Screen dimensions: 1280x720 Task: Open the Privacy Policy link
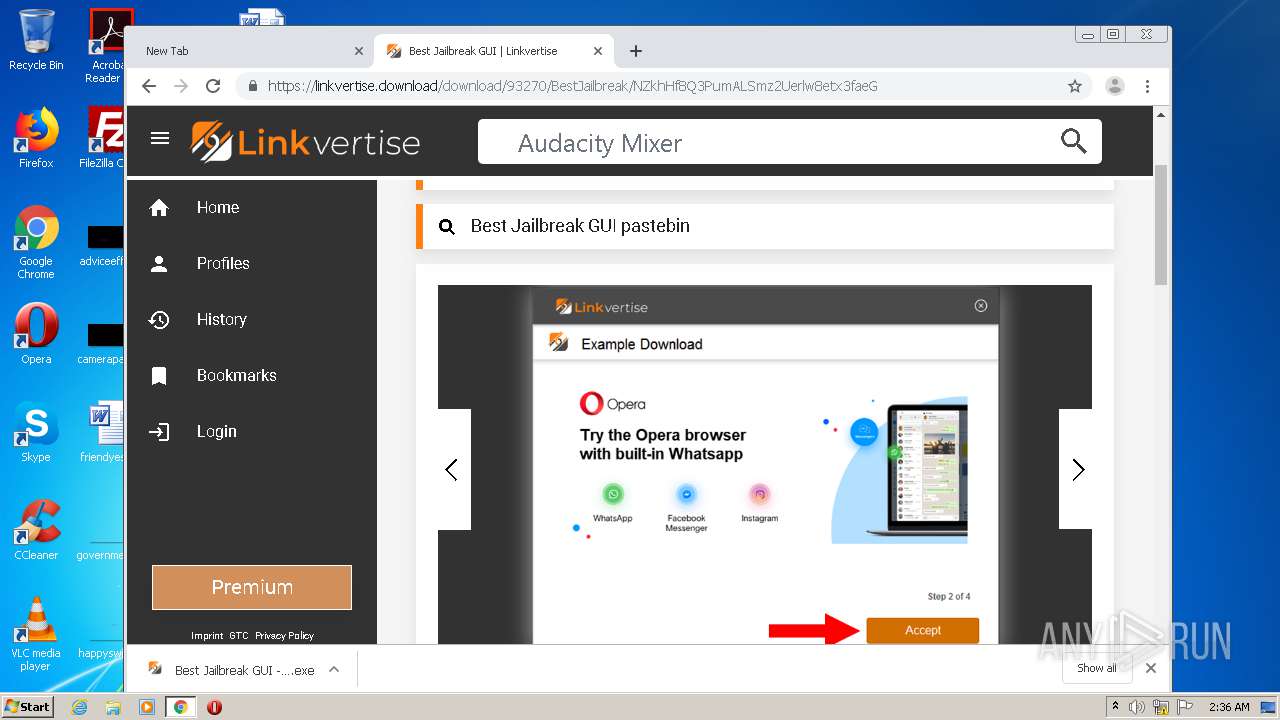point(284,636)
